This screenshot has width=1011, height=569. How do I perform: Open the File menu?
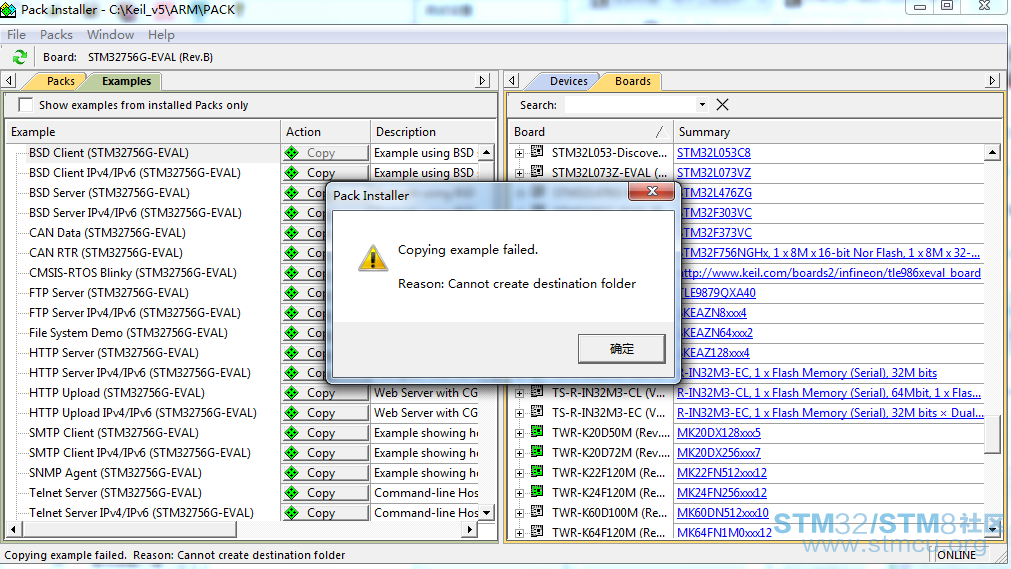tap(17, 35)
